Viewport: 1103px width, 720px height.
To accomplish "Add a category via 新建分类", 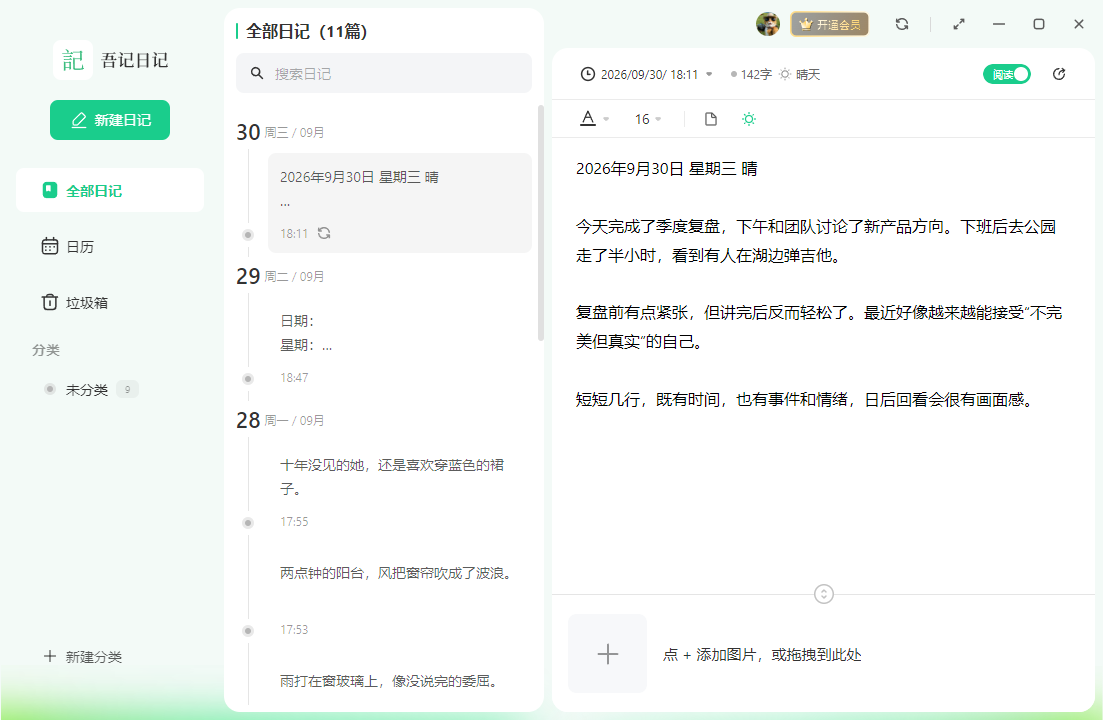I will (83, 657).
